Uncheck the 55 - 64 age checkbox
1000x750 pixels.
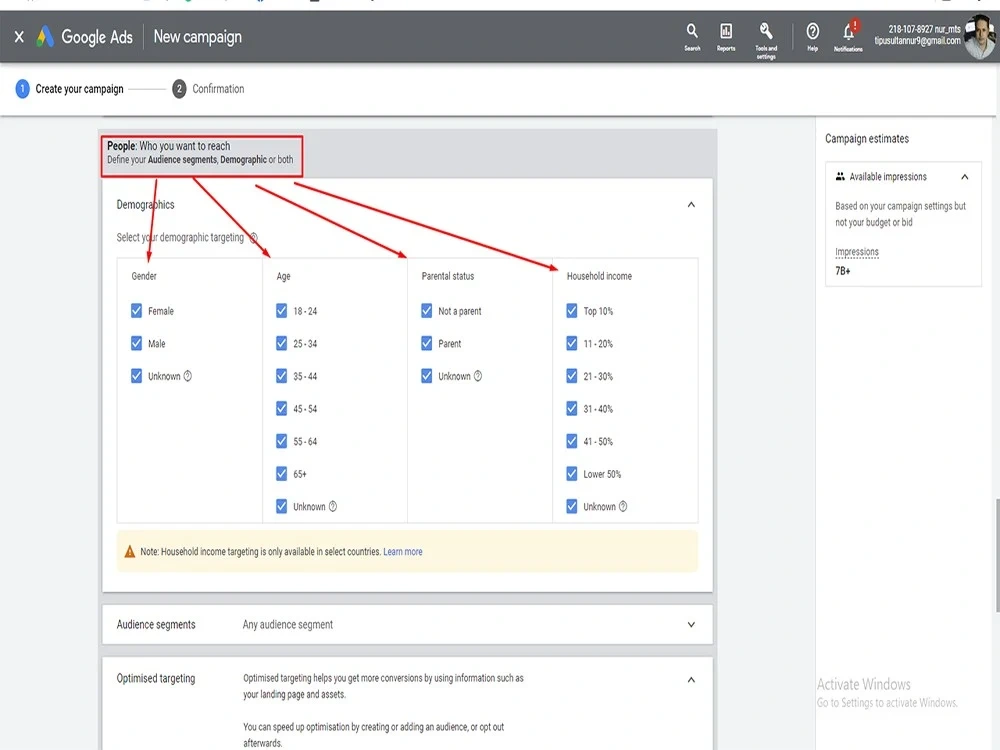281,441
